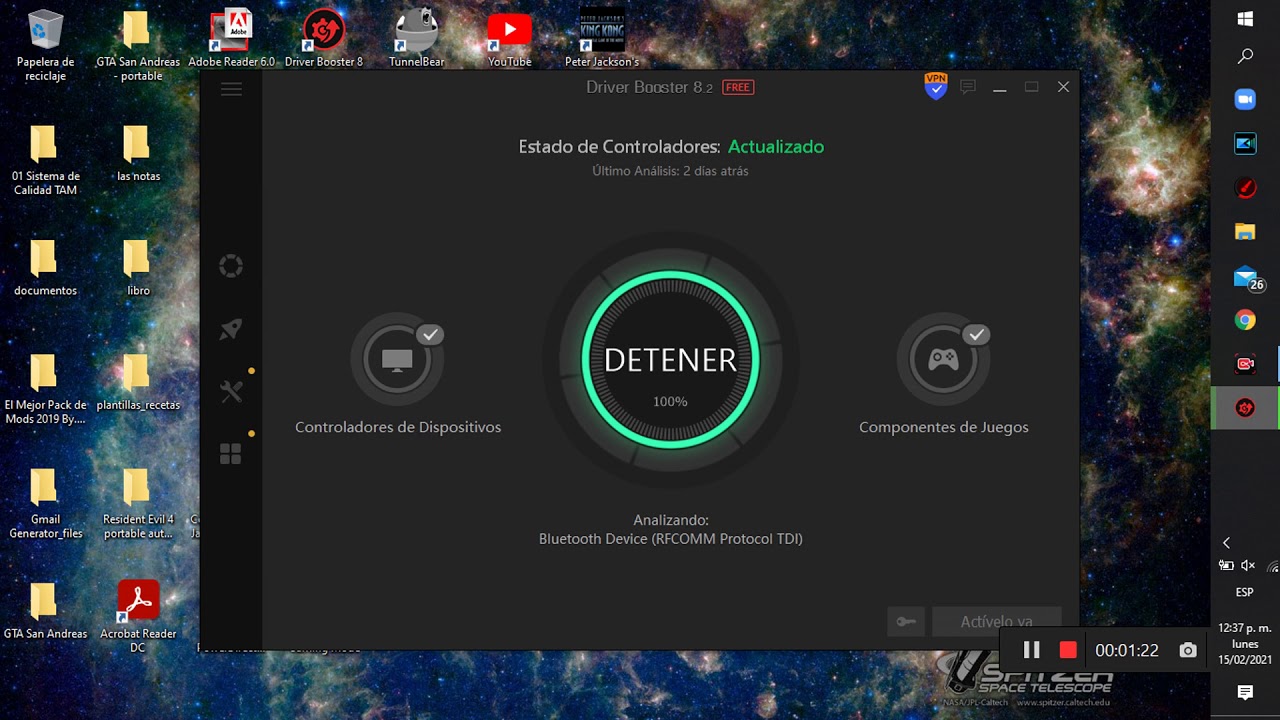Open the Windows Start button

(1245, 19)
